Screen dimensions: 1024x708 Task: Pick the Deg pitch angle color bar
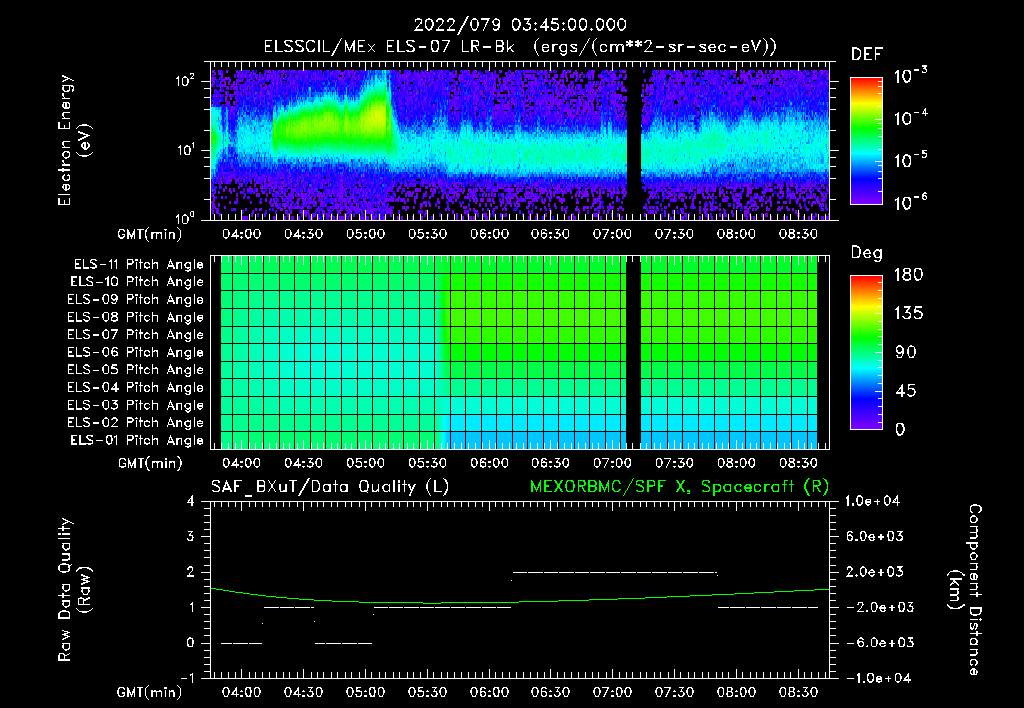(x=866, y=352)
